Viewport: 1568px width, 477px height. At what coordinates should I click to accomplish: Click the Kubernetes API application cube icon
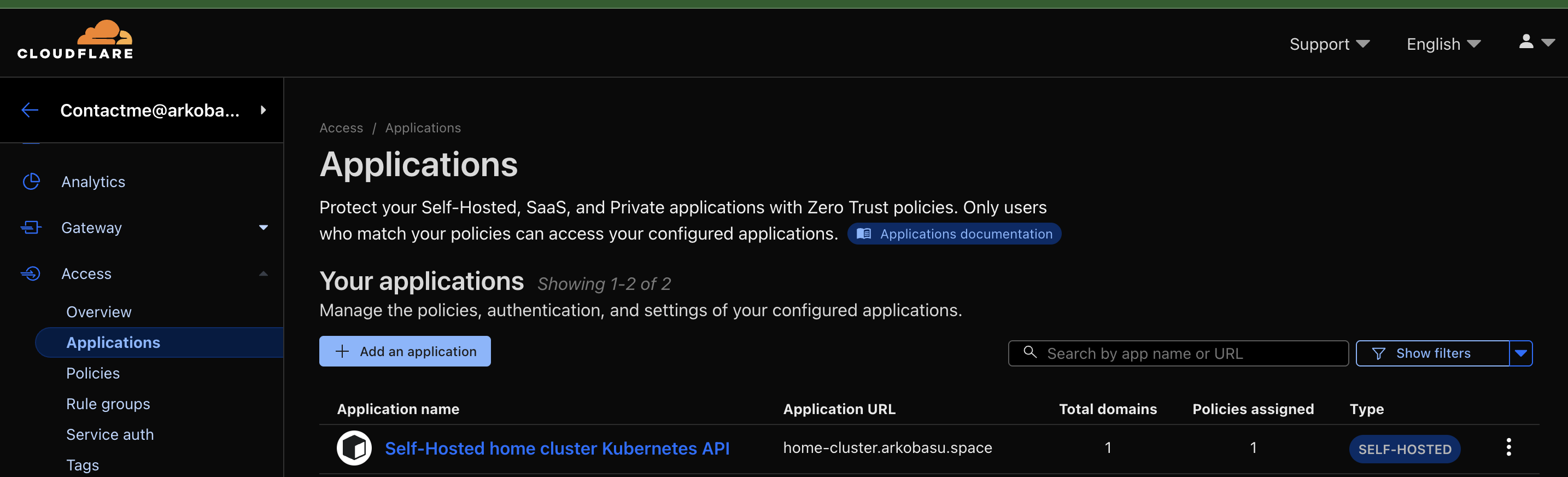click(354, 448)
